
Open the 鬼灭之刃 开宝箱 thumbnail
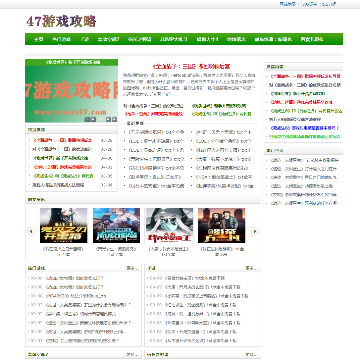tap(64, 225)
